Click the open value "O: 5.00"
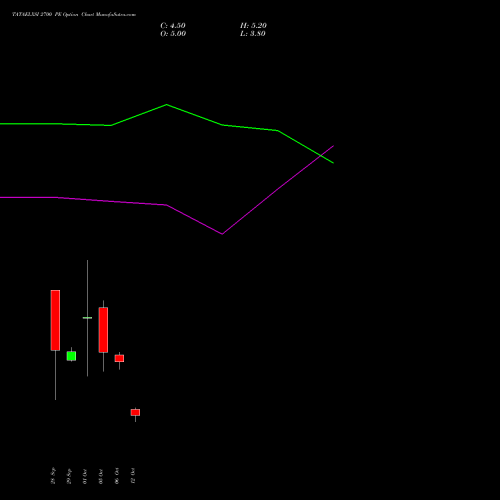 point(173,34)
